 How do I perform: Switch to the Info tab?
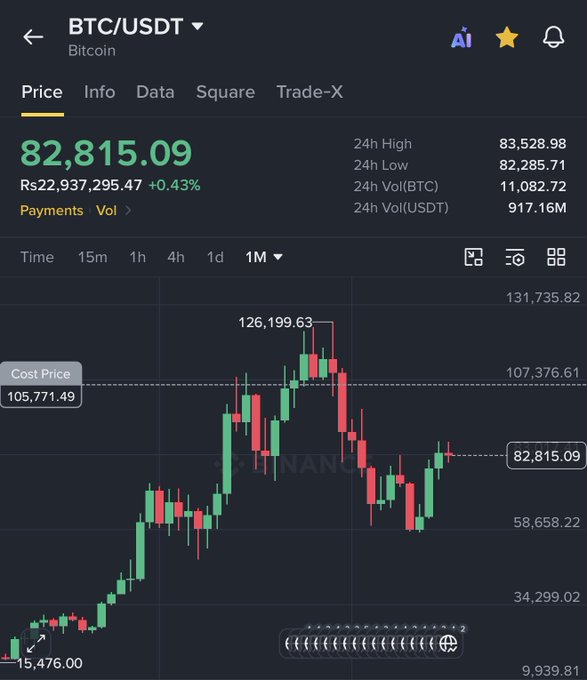pos(99,92)
